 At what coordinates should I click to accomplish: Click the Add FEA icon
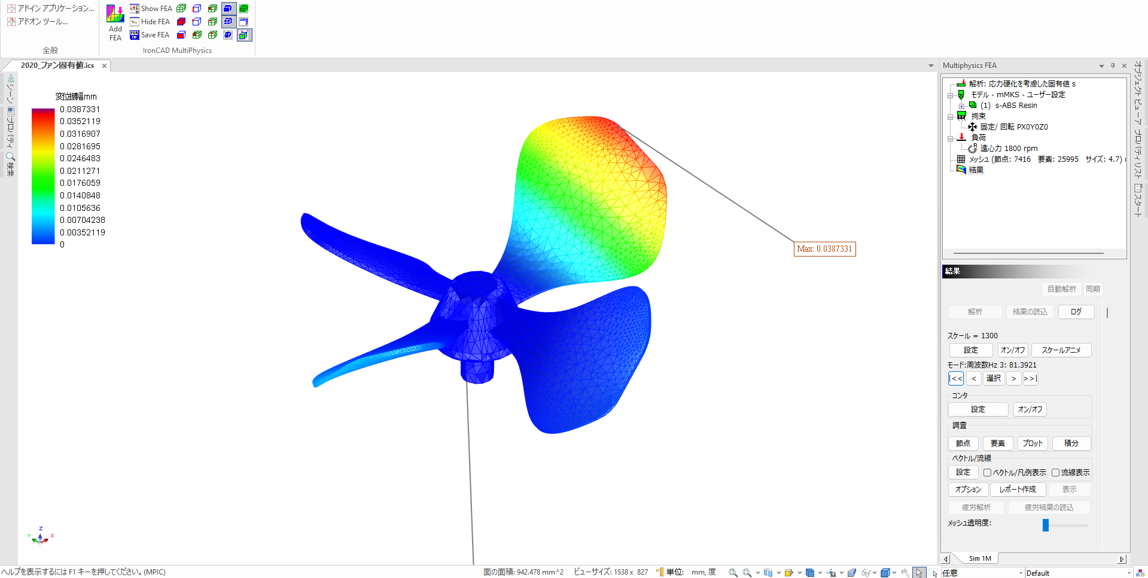(115, 22)
